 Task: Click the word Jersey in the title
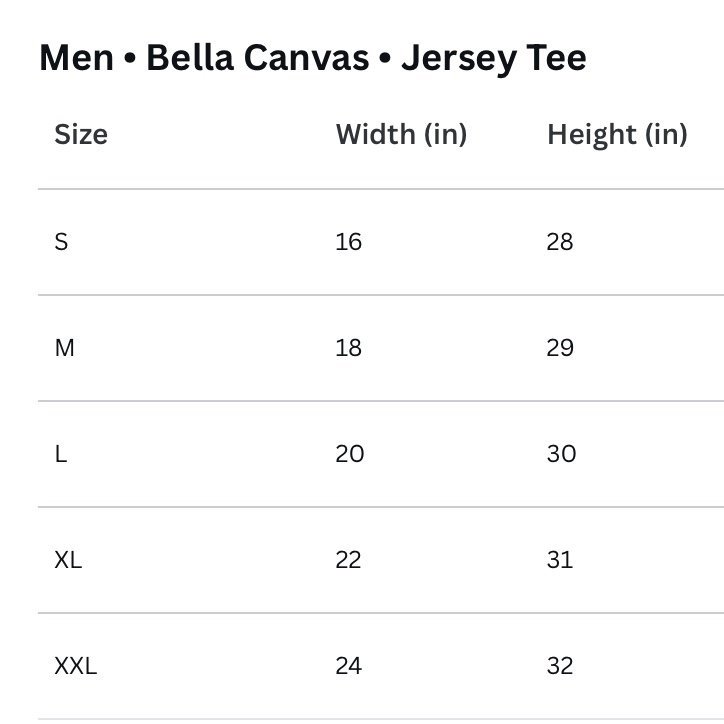pos(459,60)
